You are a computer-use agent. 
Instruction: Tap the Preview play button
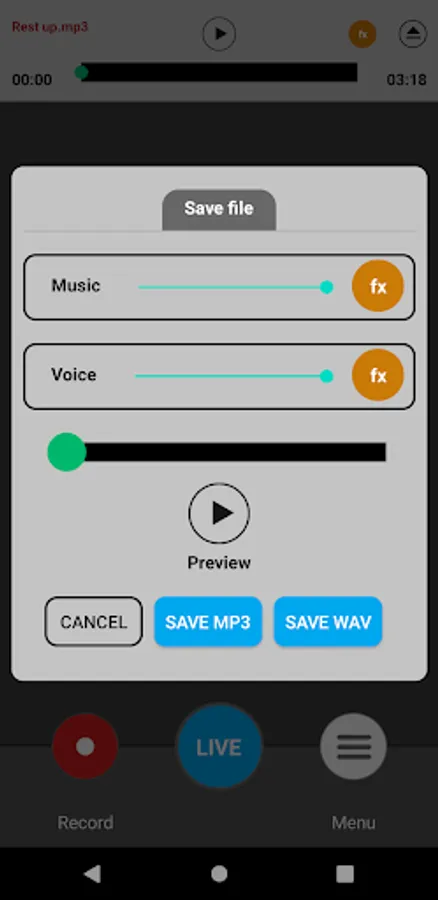tap(219, 513)
